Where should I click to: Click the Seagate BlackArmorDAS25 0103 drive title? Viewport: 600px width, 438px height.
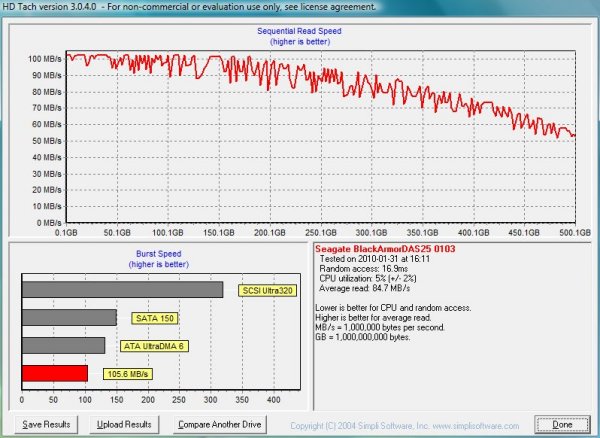(385, 249)
